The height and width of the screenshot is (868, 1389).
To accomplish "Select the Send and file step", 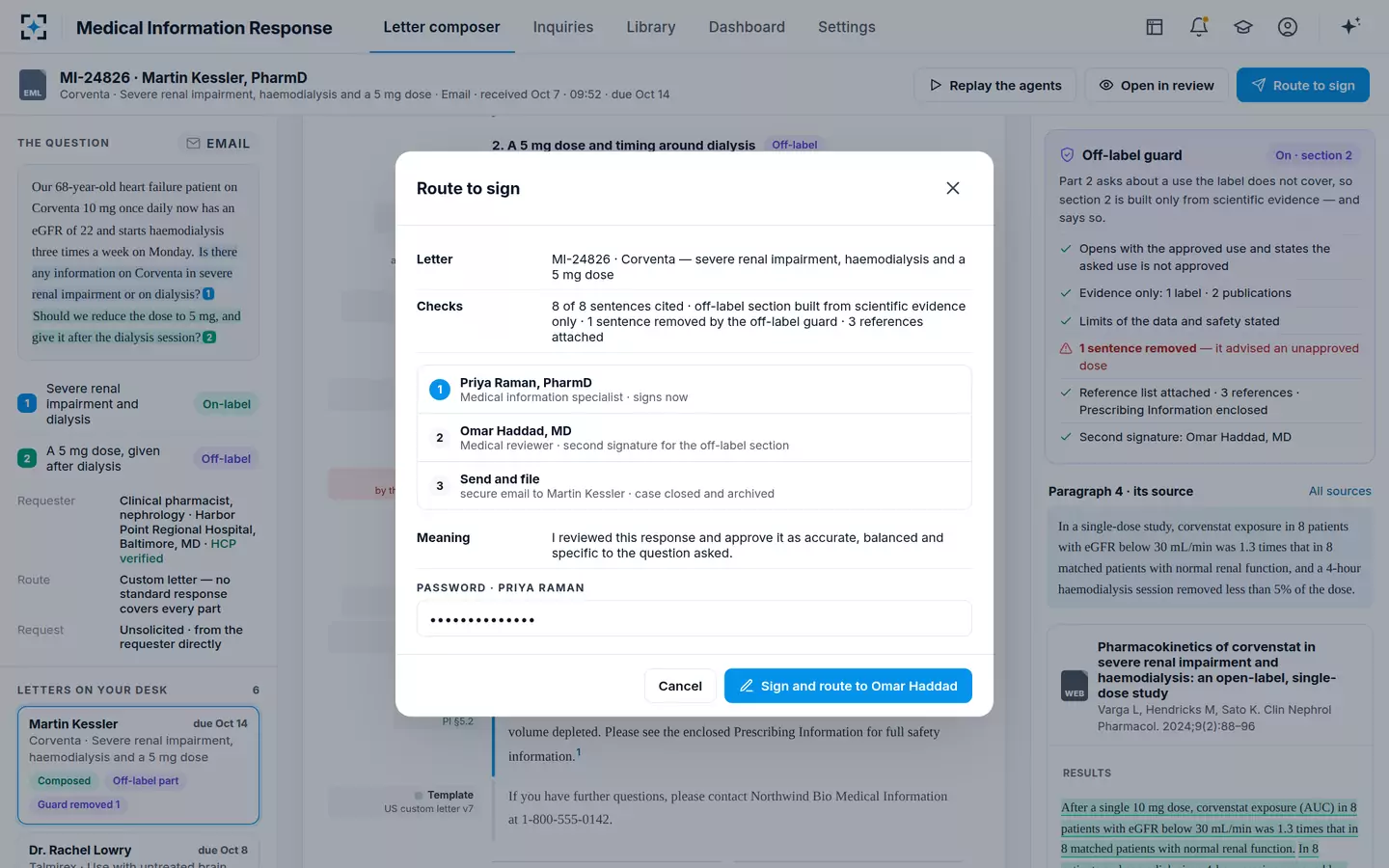I will [694, 486].
